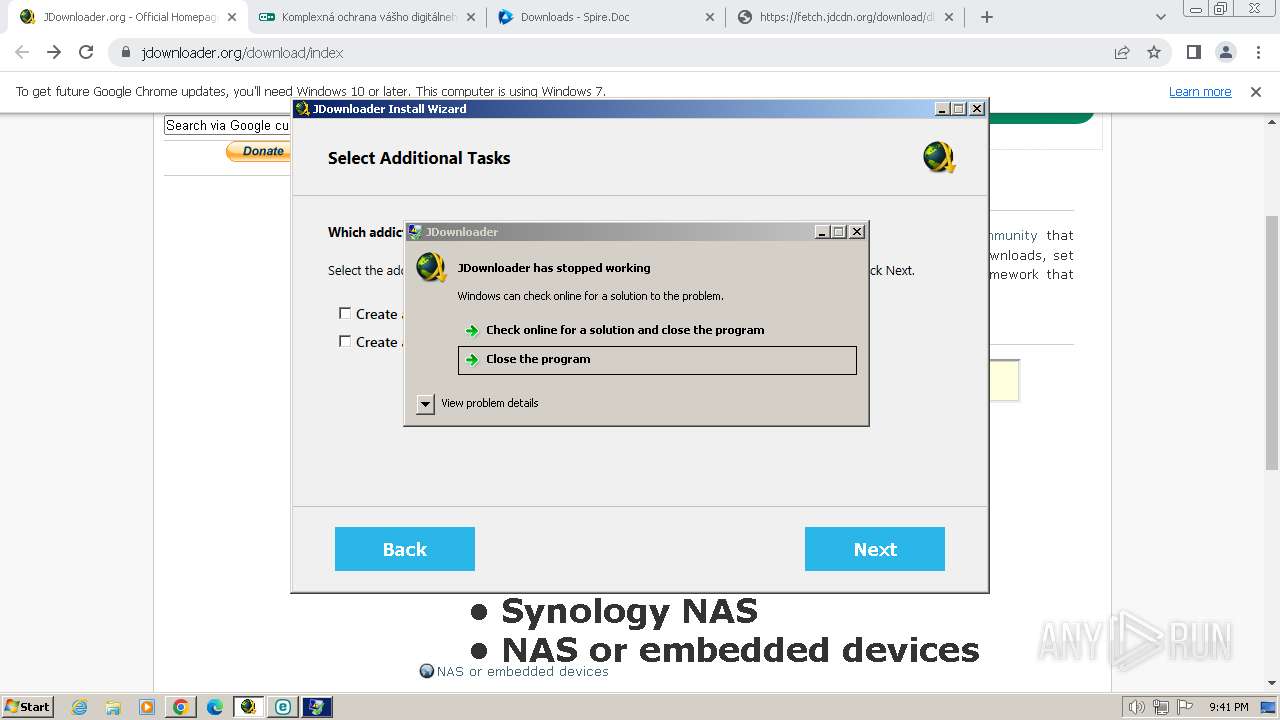
Task: Switch to Downloads - Spire.Doc tab
Action: point(606,17)
